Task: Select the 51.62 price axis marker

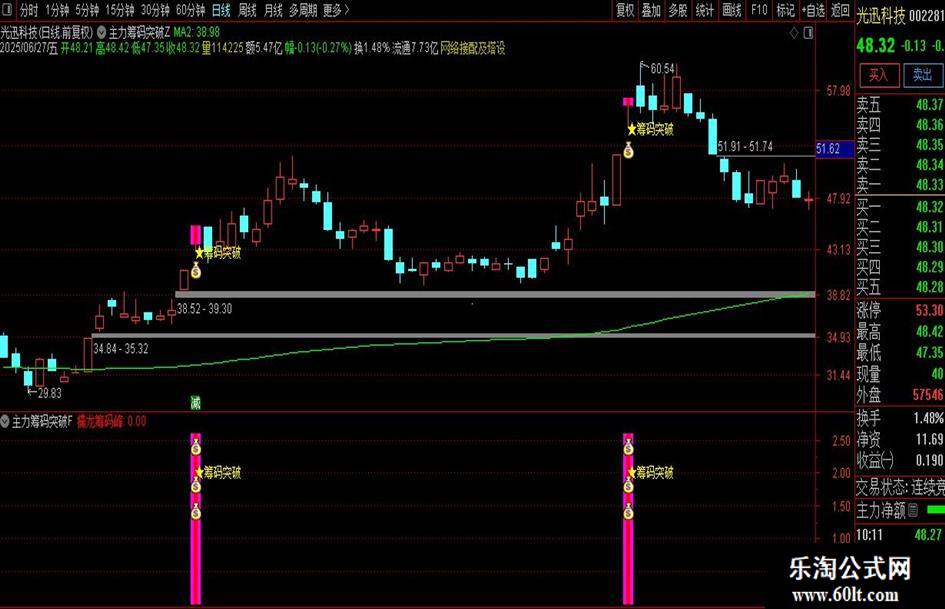Action: click(x=835, y=149)
